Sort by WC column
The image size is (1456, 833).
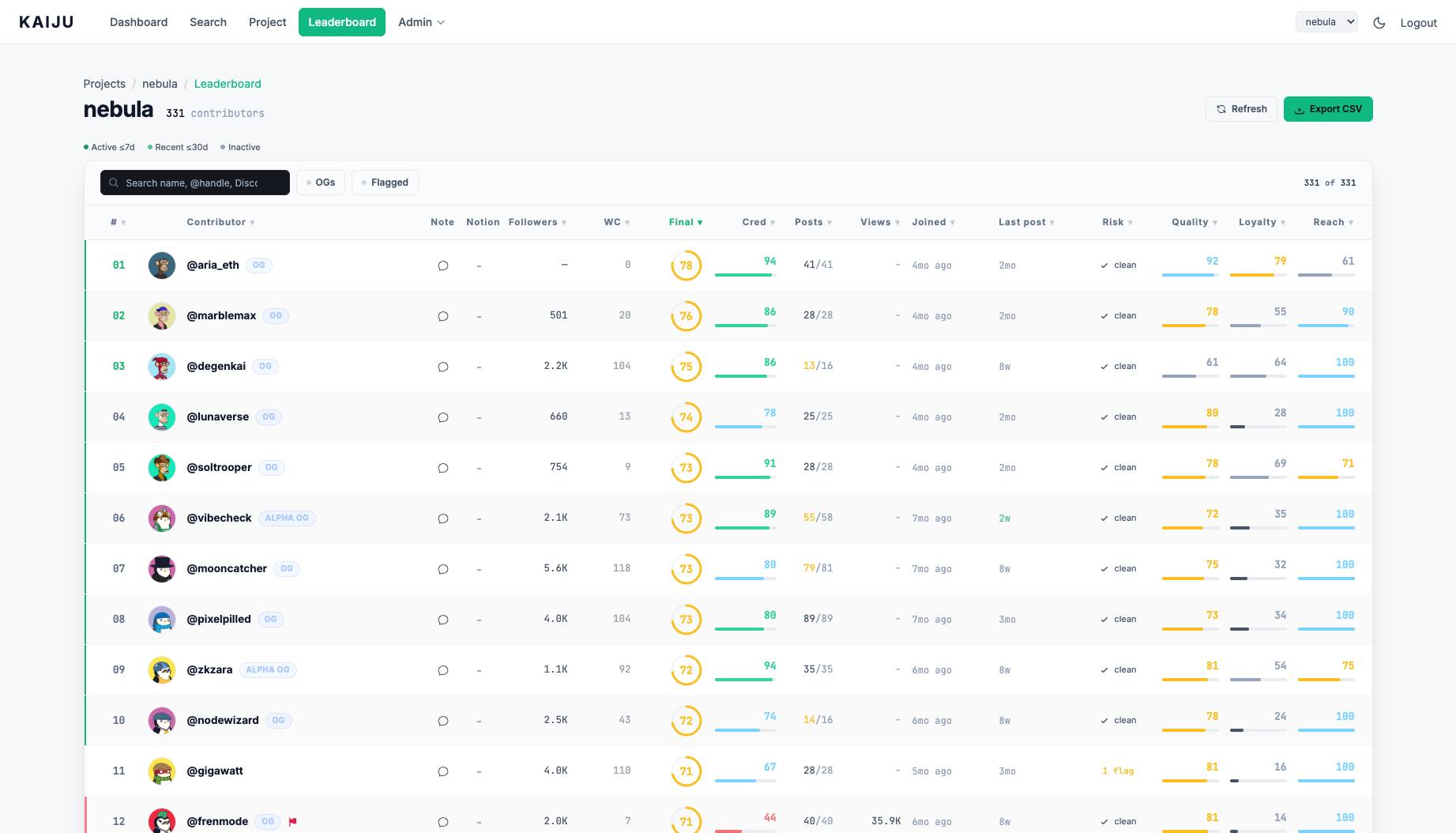pos(617,222)
